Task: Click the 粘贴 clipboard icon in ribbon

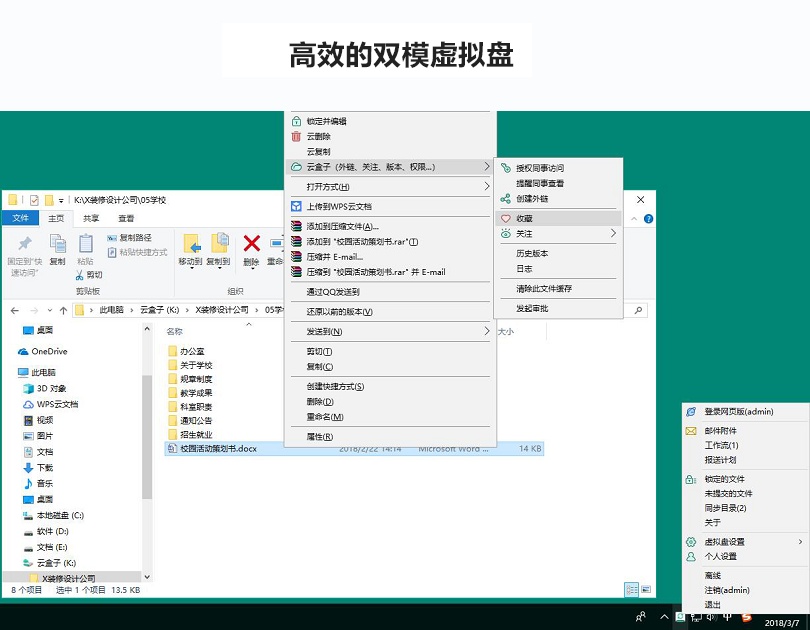Action: [86, 243]
